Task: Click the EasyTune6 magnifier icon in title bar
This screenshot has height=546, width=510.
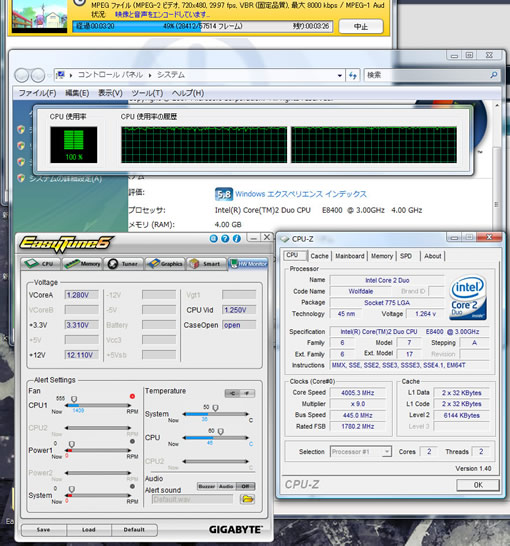Action: coord(213,239)
